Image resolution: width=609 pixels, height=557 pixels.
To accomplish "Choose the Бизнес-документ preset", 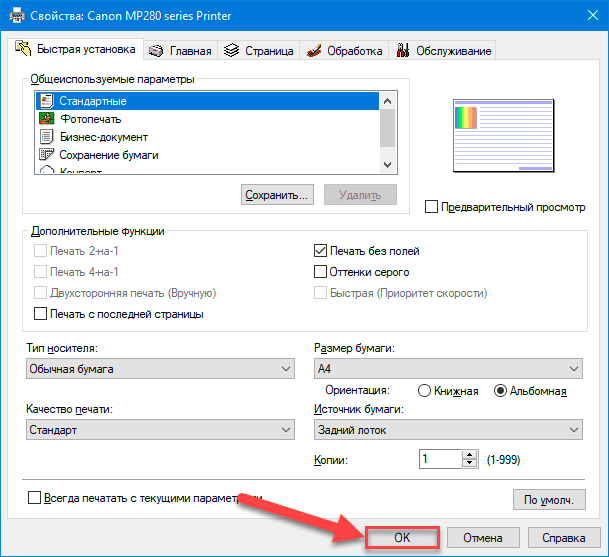I will point(207,137).
